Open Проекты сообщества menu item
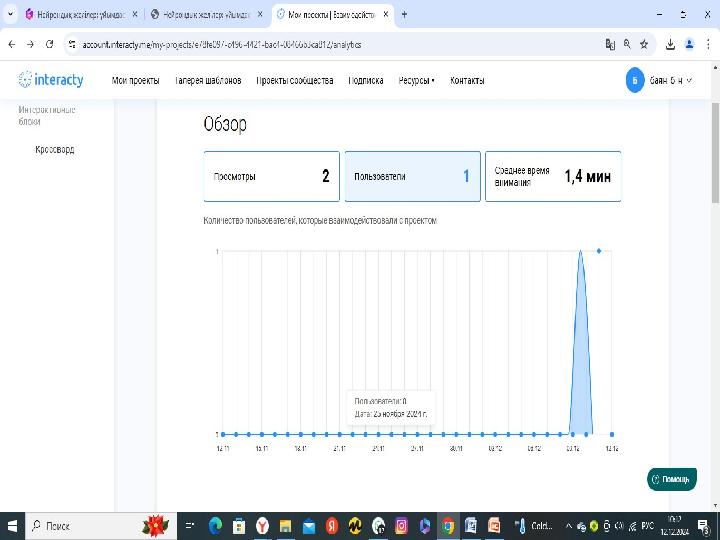This screenshot has height=540, width=720. pos(295,80)
